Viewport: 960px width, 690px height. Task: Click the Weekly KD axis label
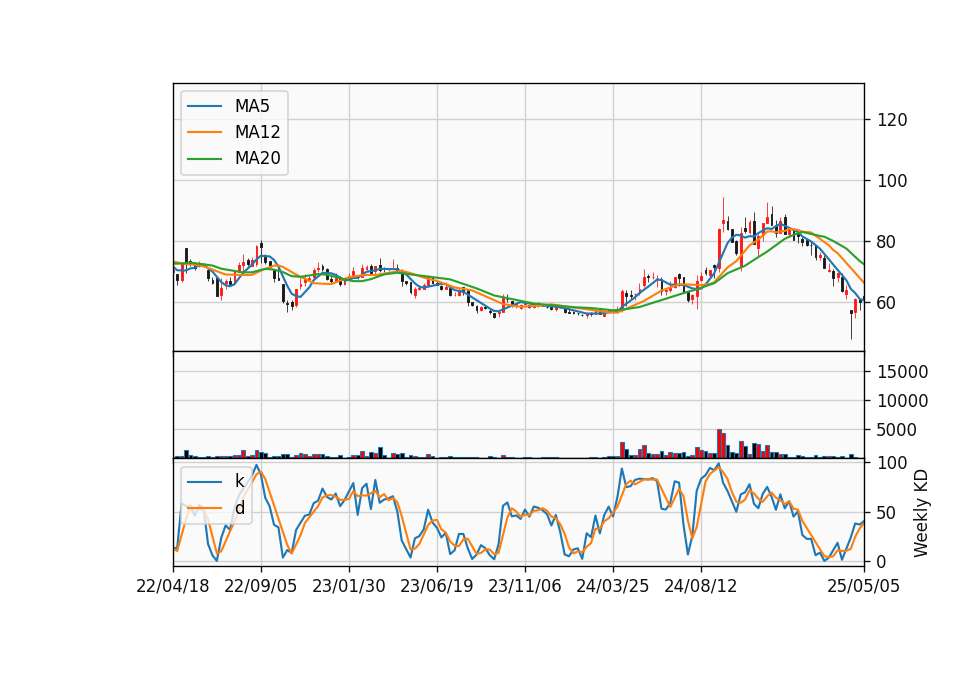pos(921,513)
